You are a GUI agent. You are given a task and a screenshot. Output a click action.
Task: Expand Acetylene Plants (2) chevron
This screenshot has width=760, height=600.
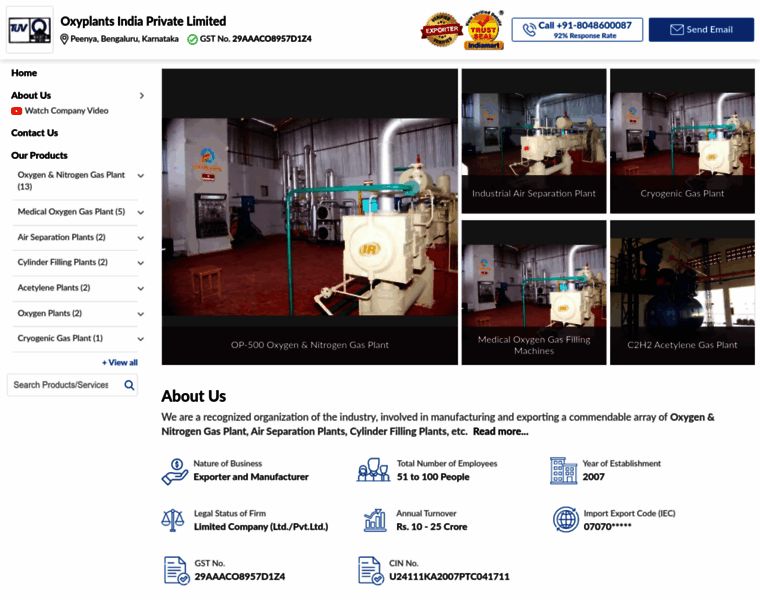141,288
